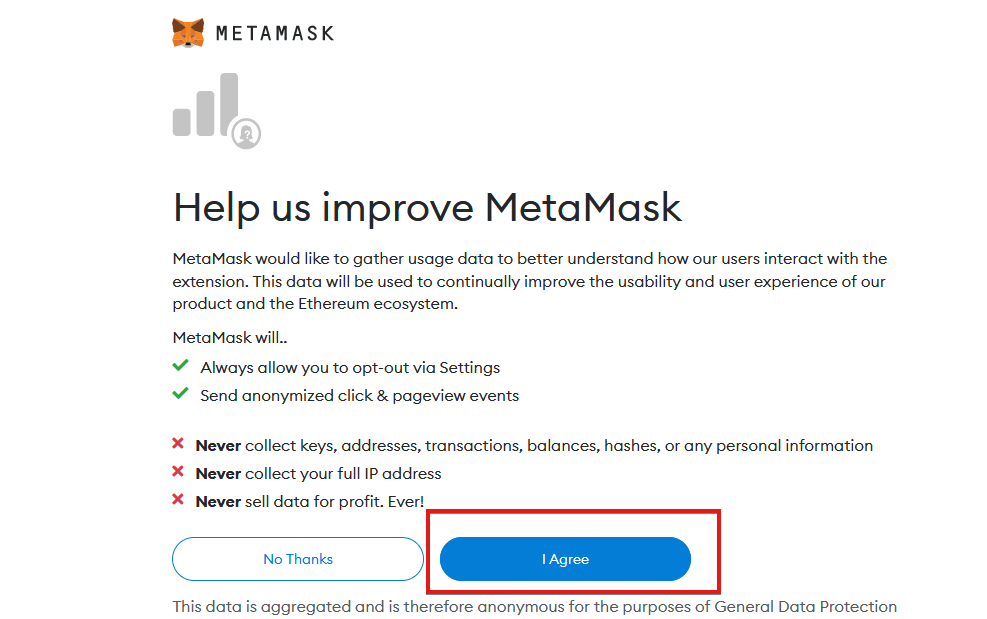Screen dimensions: 987x619
Task: Click 'Never sell data for profit. Ever!' text
Action: 310,502
